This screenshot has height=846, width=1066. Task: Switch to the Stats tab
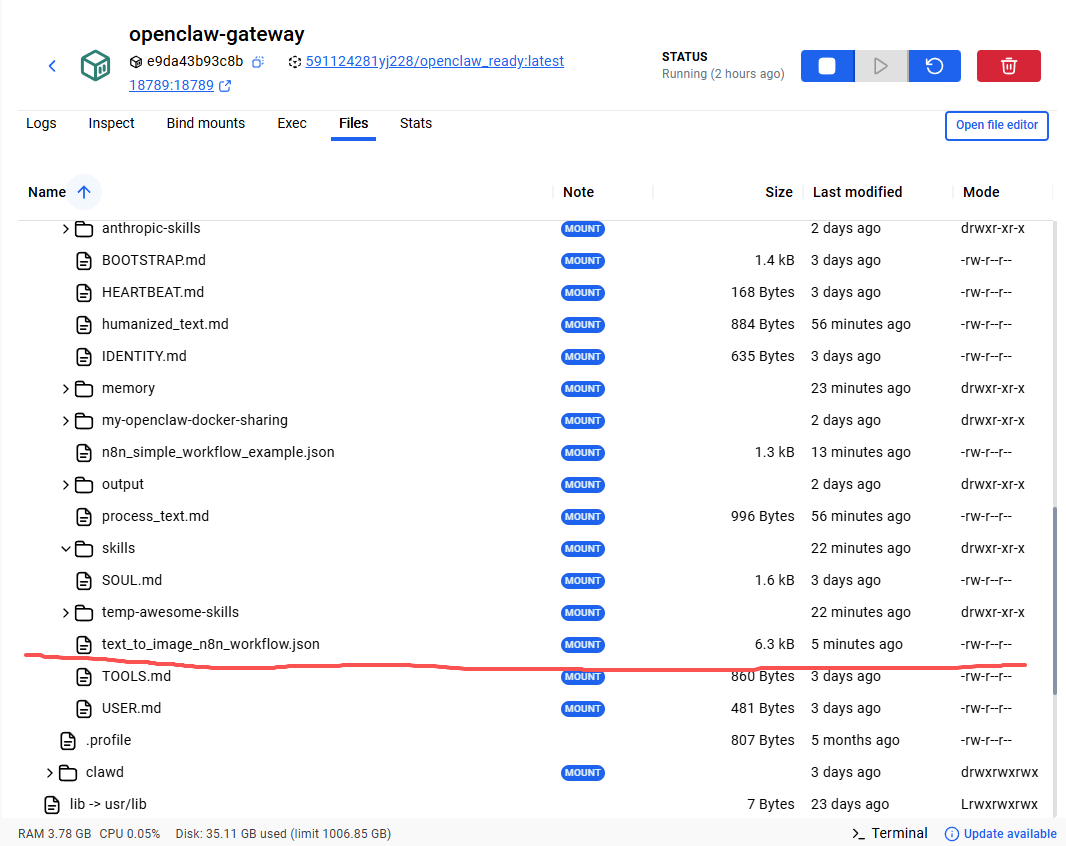coord(416,123)
